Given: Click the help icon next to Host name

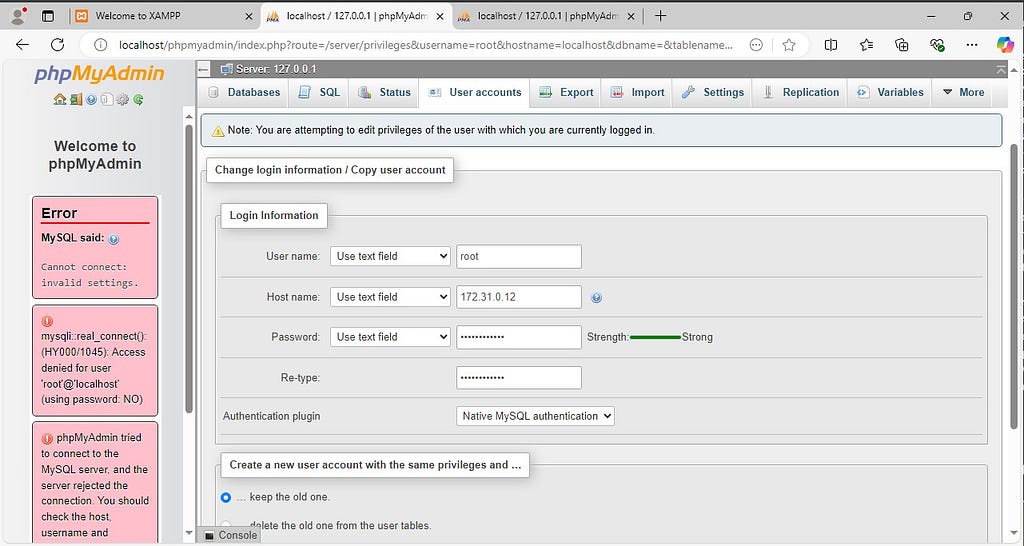Looking at the screenshot, I should 596,297.
